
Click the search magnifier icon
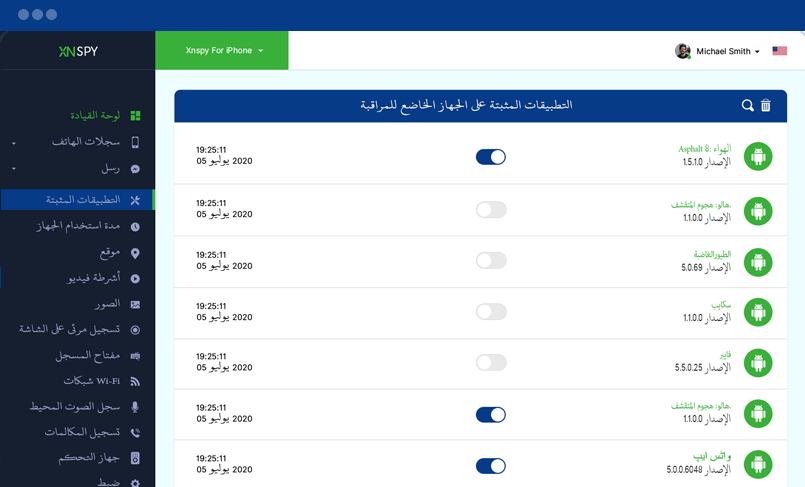click(x=747, y=106)
